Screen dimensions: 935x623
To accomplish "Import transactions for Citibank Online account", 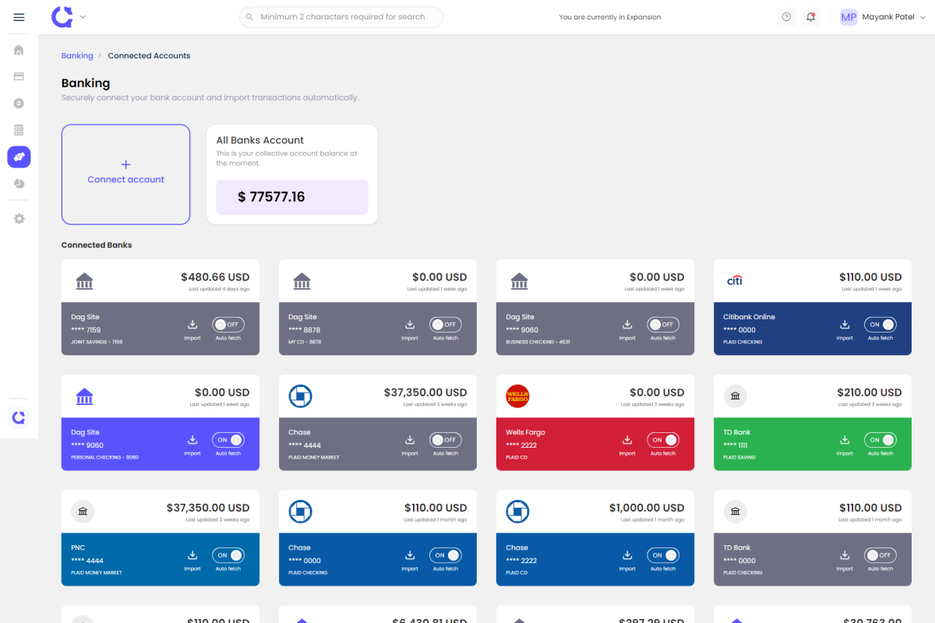I will tap(844, 324).
